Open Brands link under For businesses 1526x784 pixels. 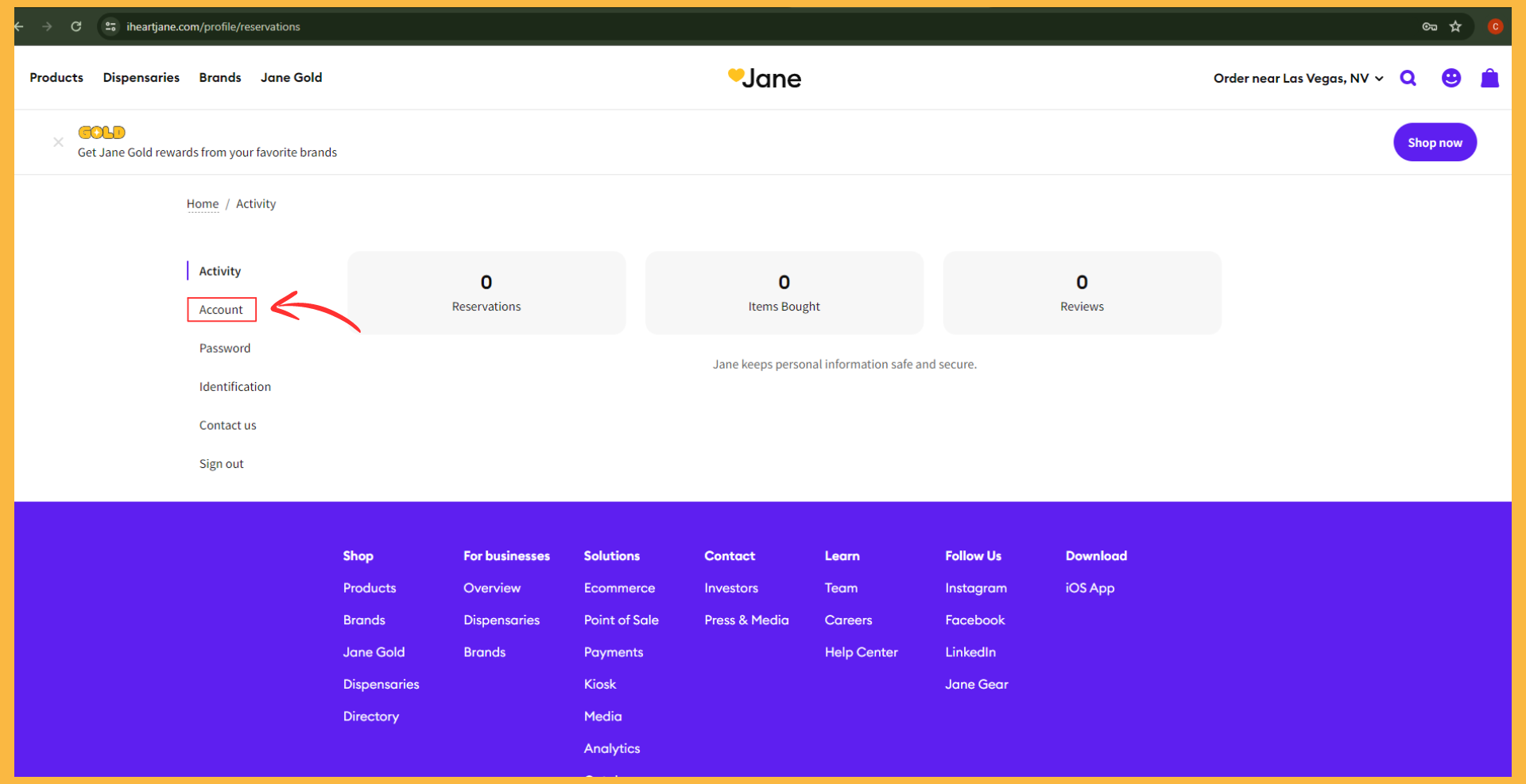point(485,652)
